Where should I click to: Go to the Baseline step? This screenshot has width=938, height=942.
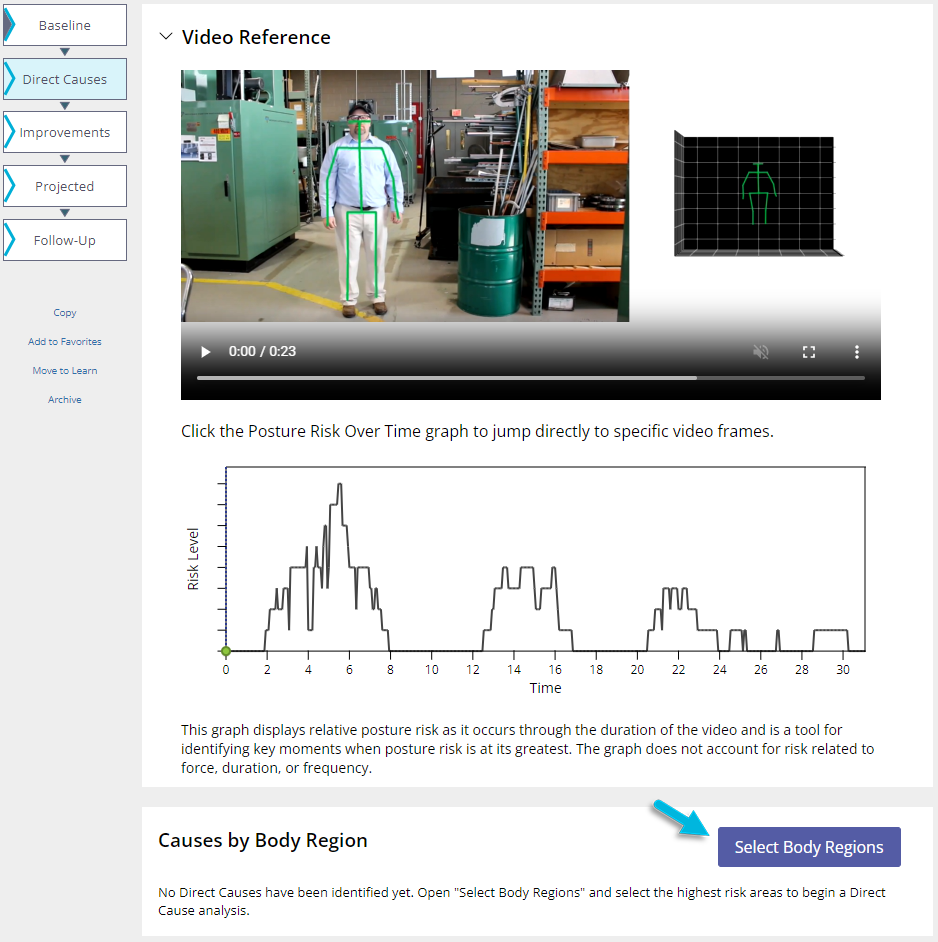point(65,25)
